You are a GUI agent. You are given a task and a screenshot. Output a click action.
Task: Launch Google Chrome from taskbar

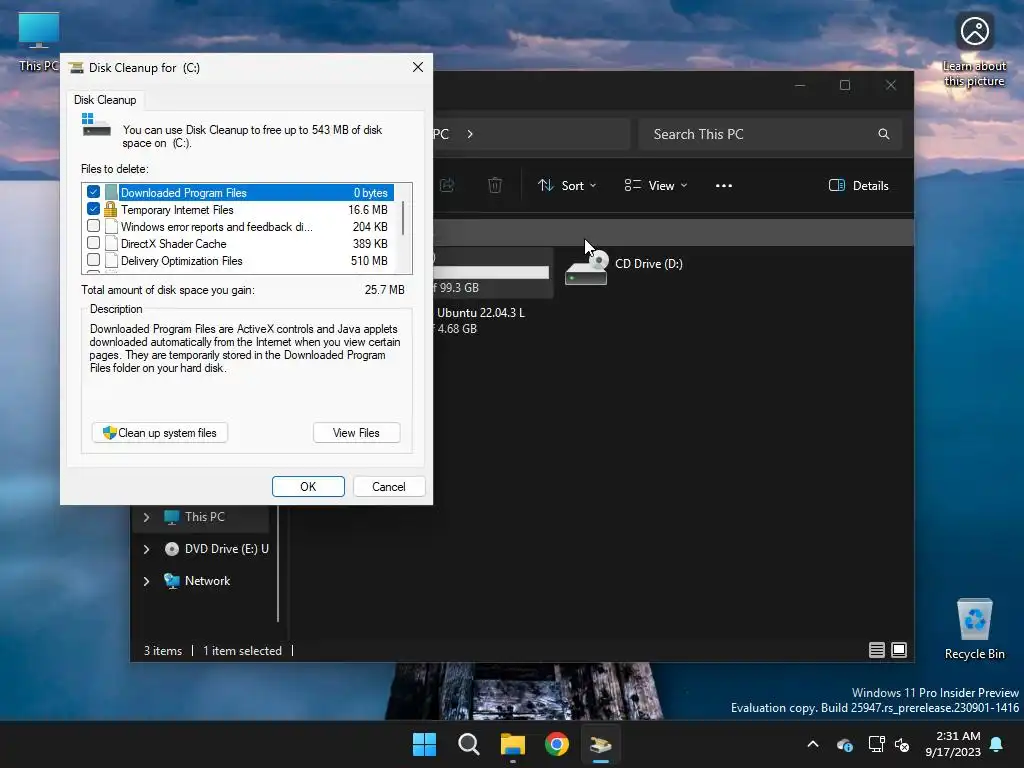pos(557,744)
